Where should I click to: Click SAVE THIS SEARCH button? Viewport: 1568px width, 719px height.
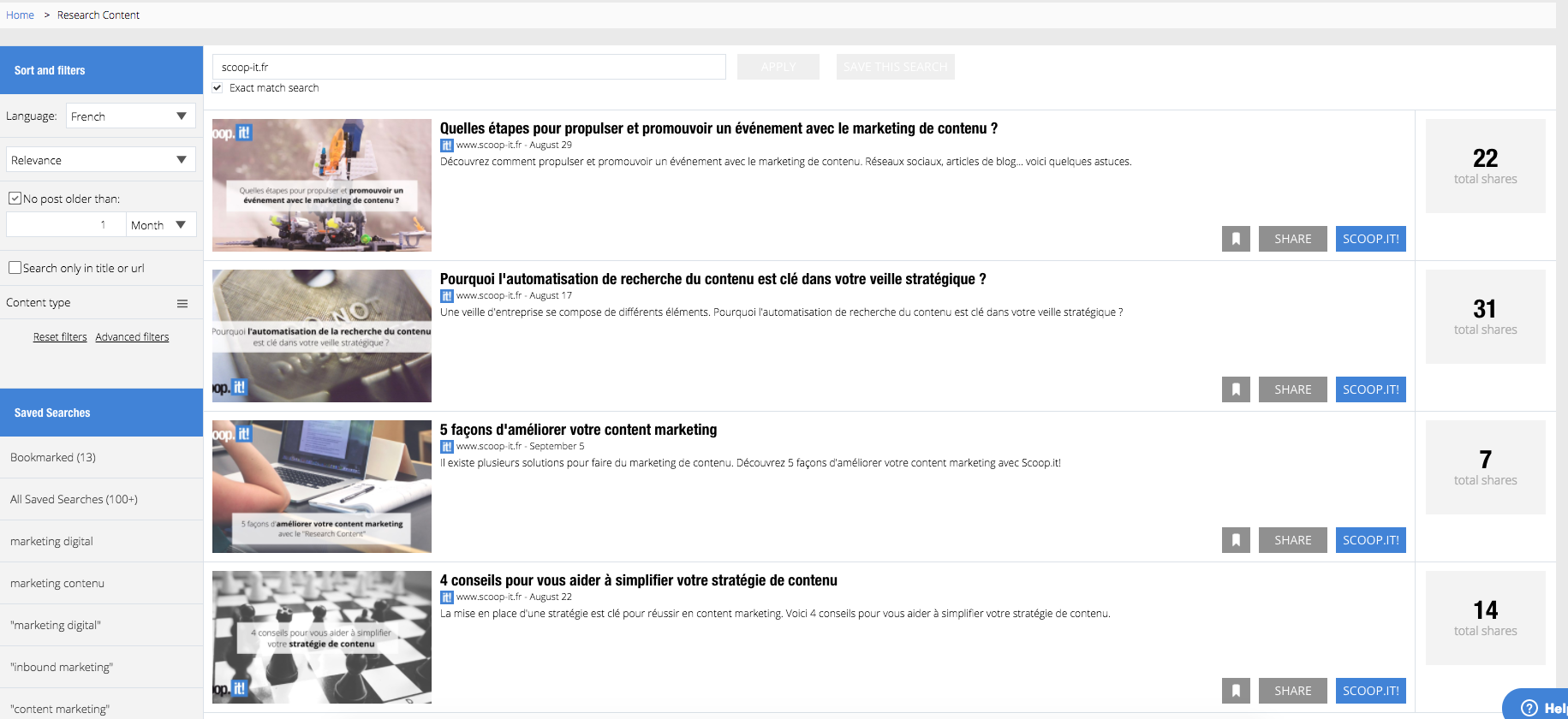(895, 67)
